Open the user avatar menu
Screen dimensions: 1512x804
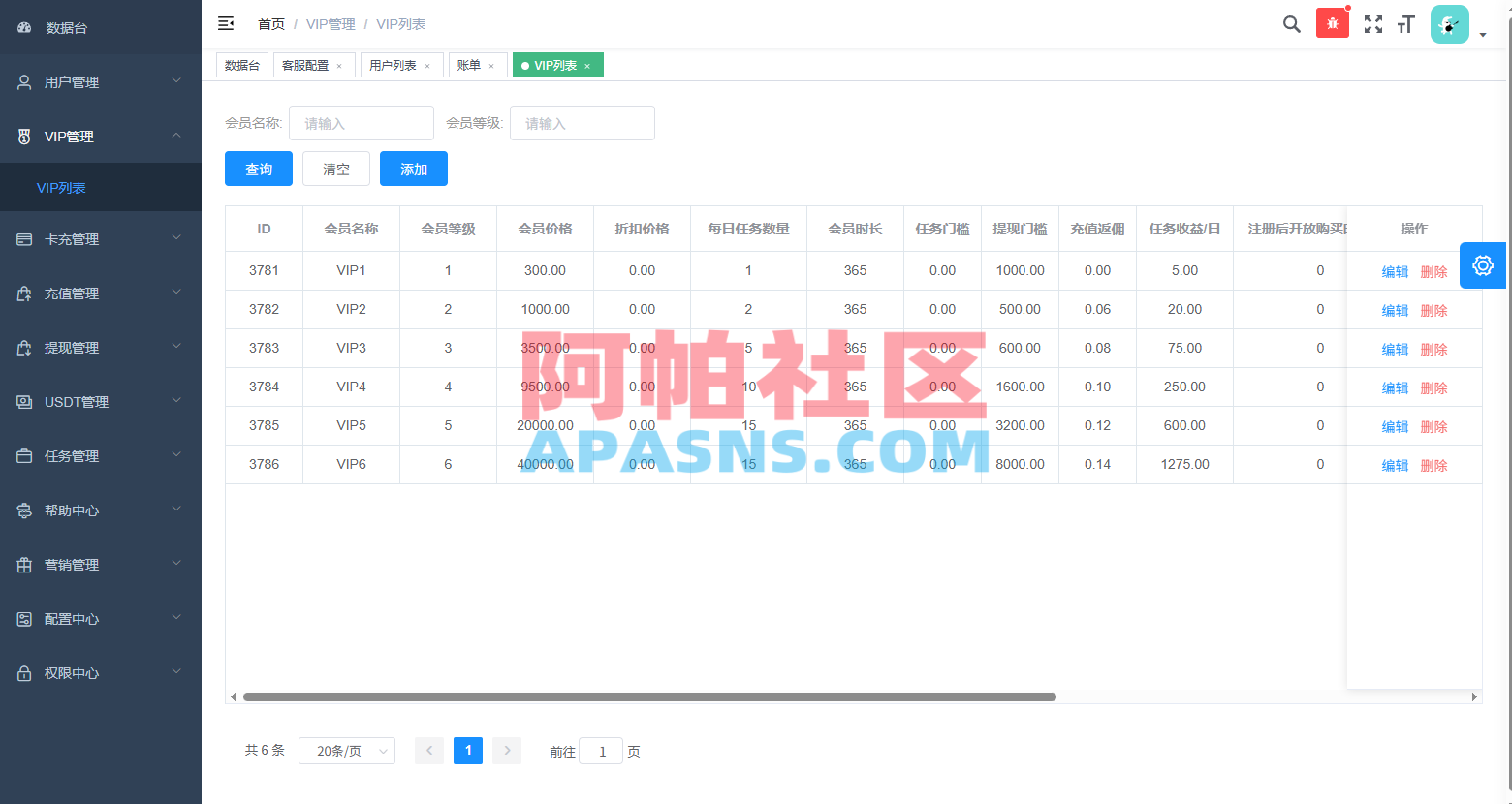1450,24
